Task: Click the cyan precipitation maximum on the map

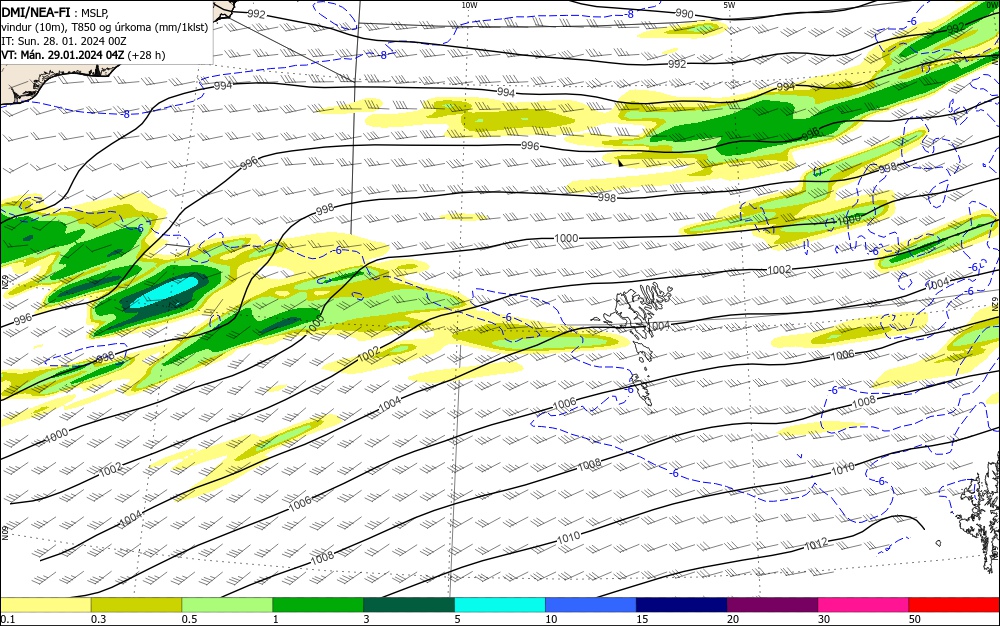Action: point(167,290)
